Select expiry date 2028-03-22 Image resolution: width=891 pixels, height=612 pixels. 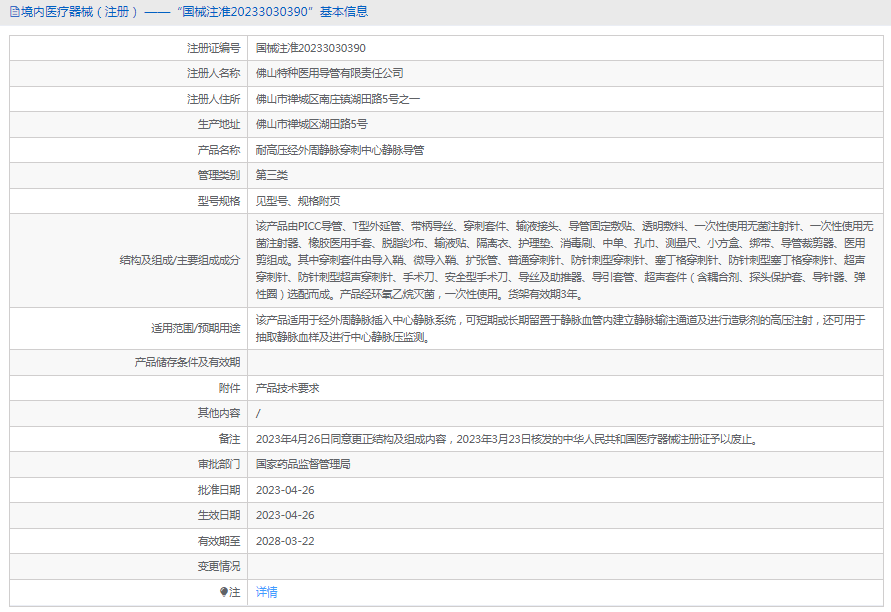pos(285,541)
